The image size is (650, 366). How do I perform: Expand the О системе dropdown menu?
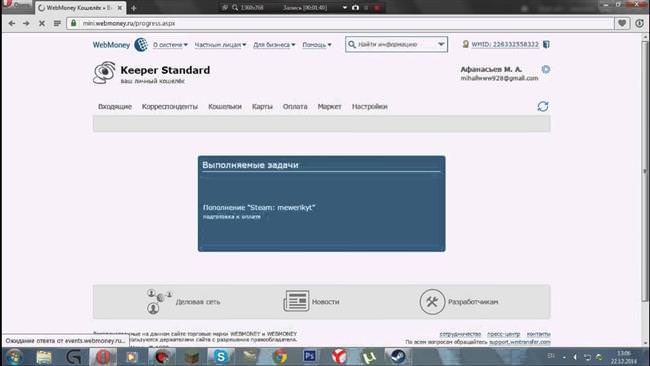(x=170, y=45)
